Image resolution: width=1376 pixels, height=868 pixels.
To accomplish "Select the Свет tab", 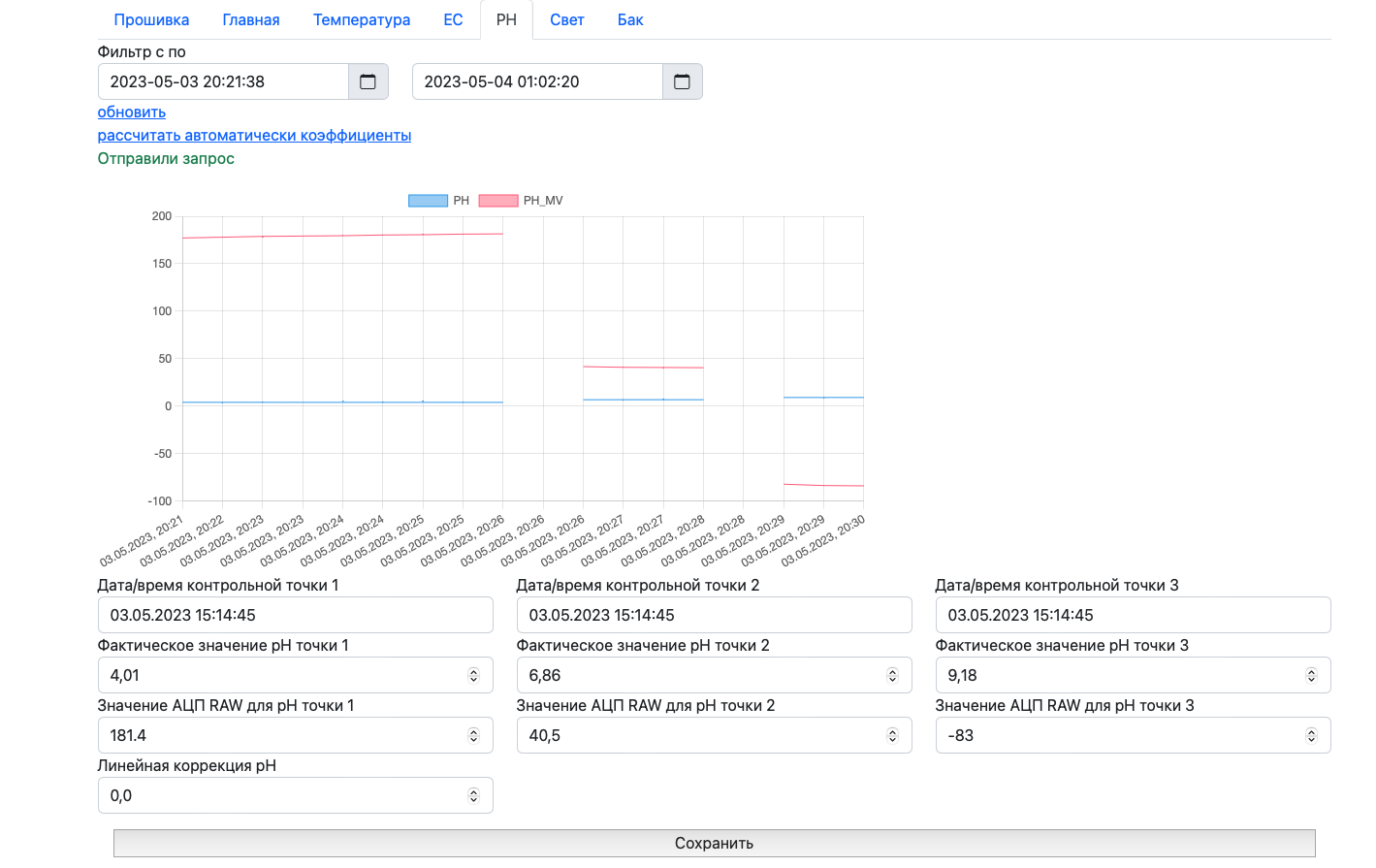I will [566, 19].
